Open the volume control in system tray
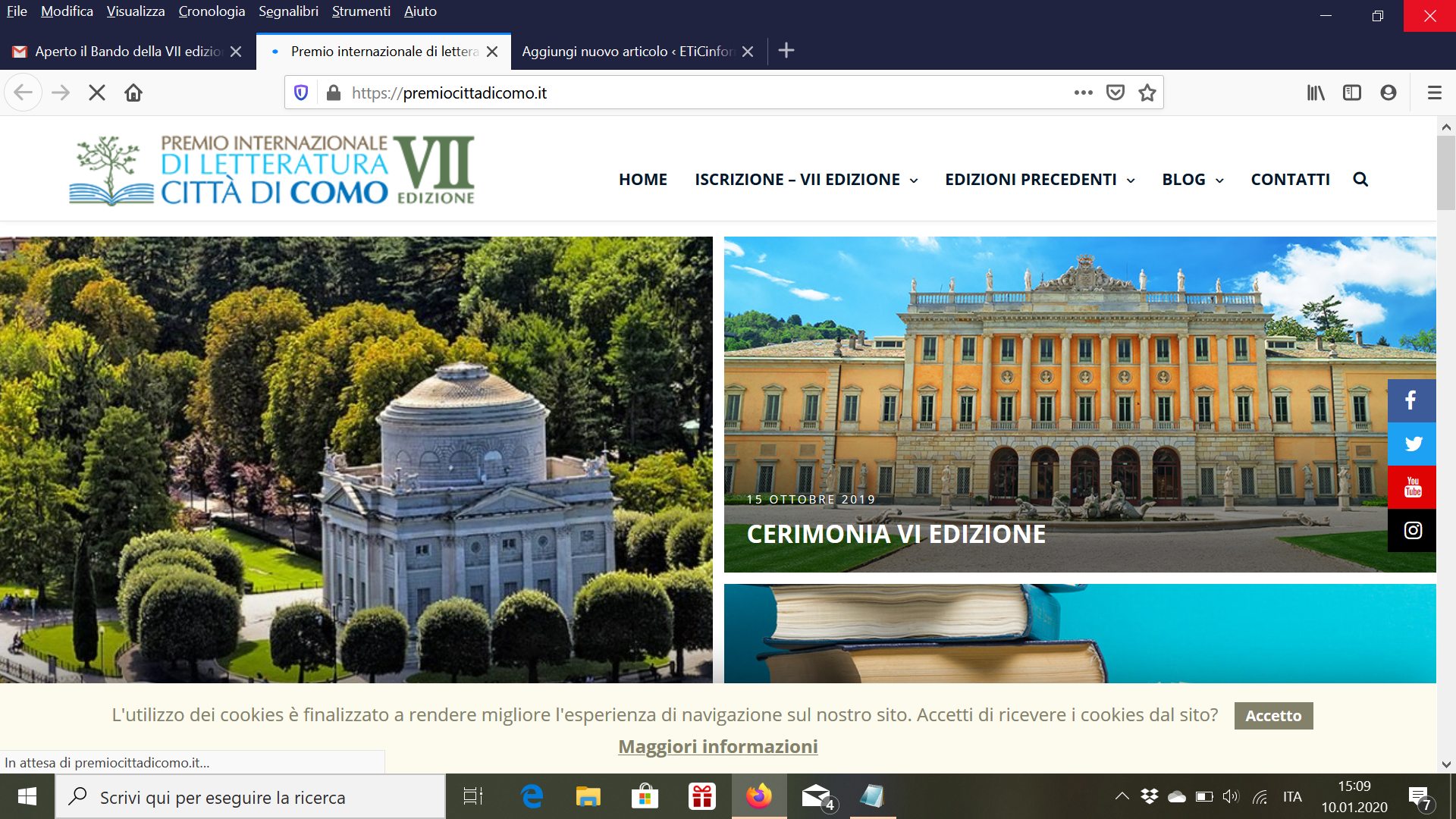Screen dimensions: 1456x819 click(x=1231, y=796)
